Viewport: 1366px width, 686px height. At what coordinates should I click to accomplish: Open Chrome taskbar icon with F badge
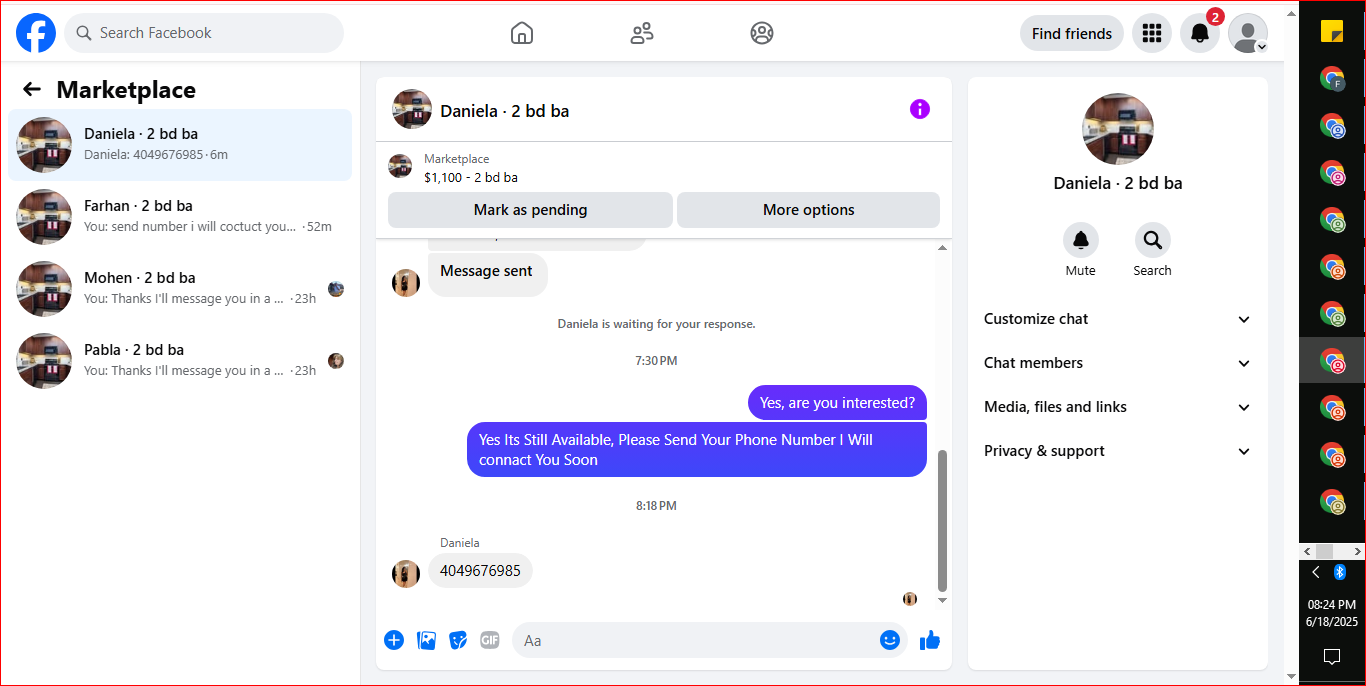pos(1332,78)
